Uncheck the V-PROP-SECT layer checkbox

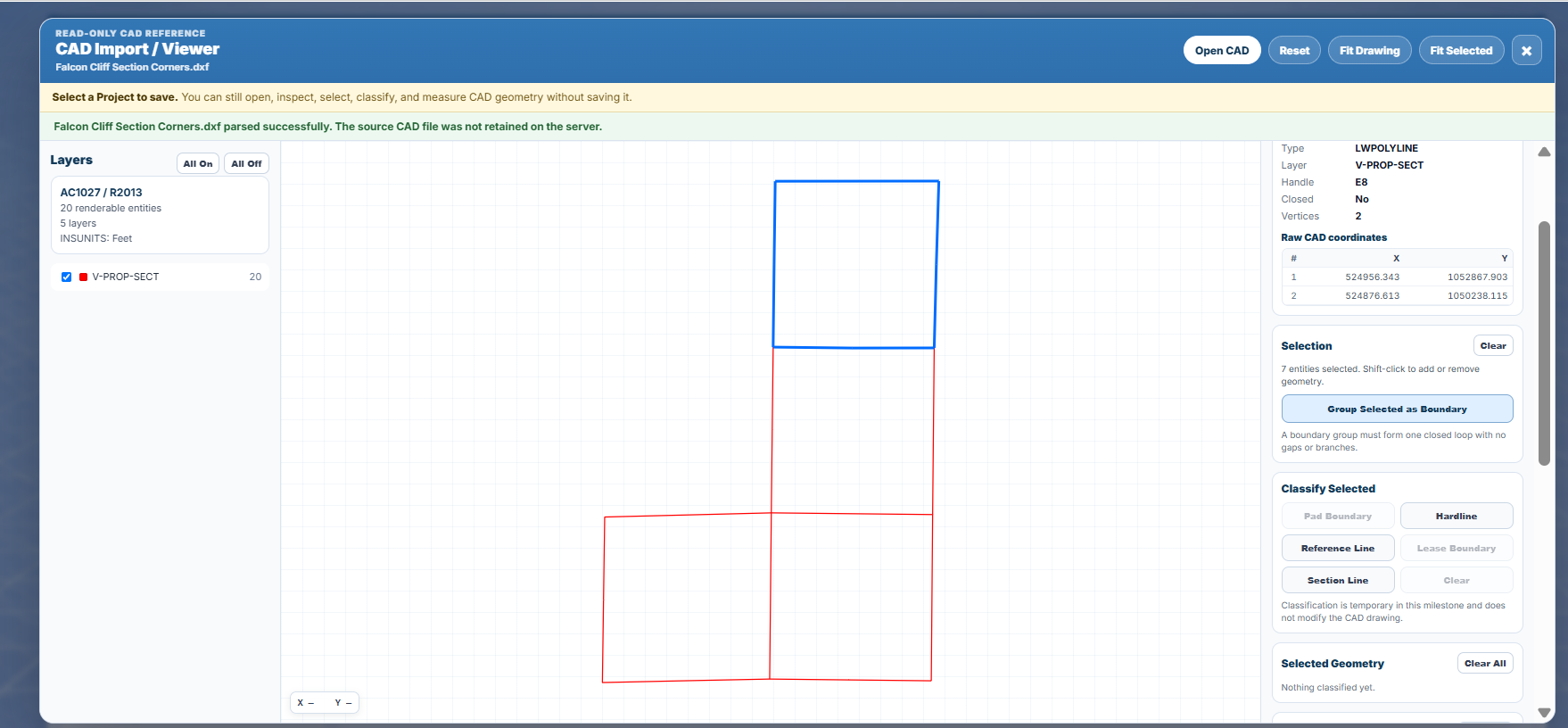pos(66,277)
